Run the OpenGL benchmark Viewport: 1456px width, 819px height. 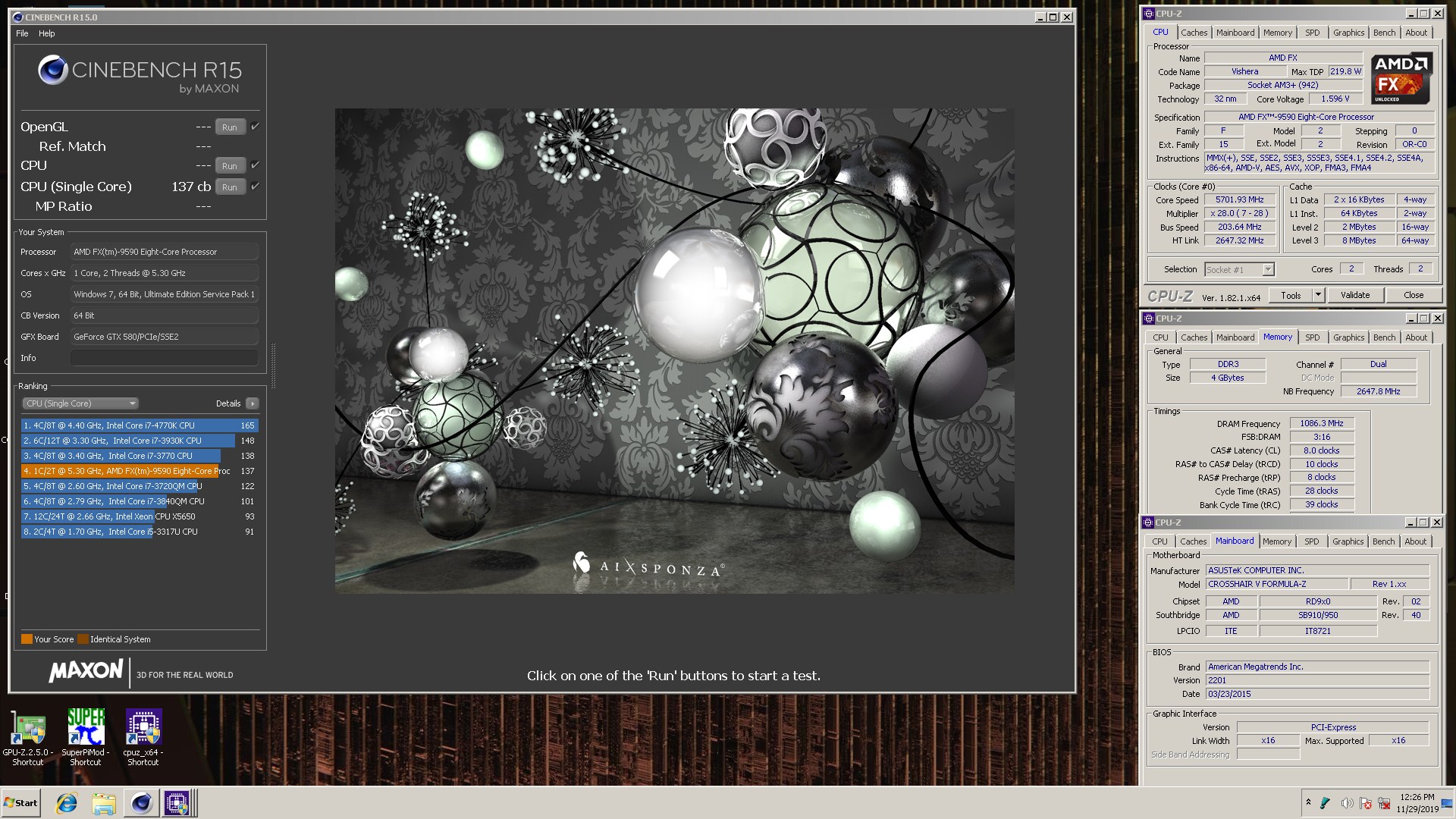pos(230,127)
